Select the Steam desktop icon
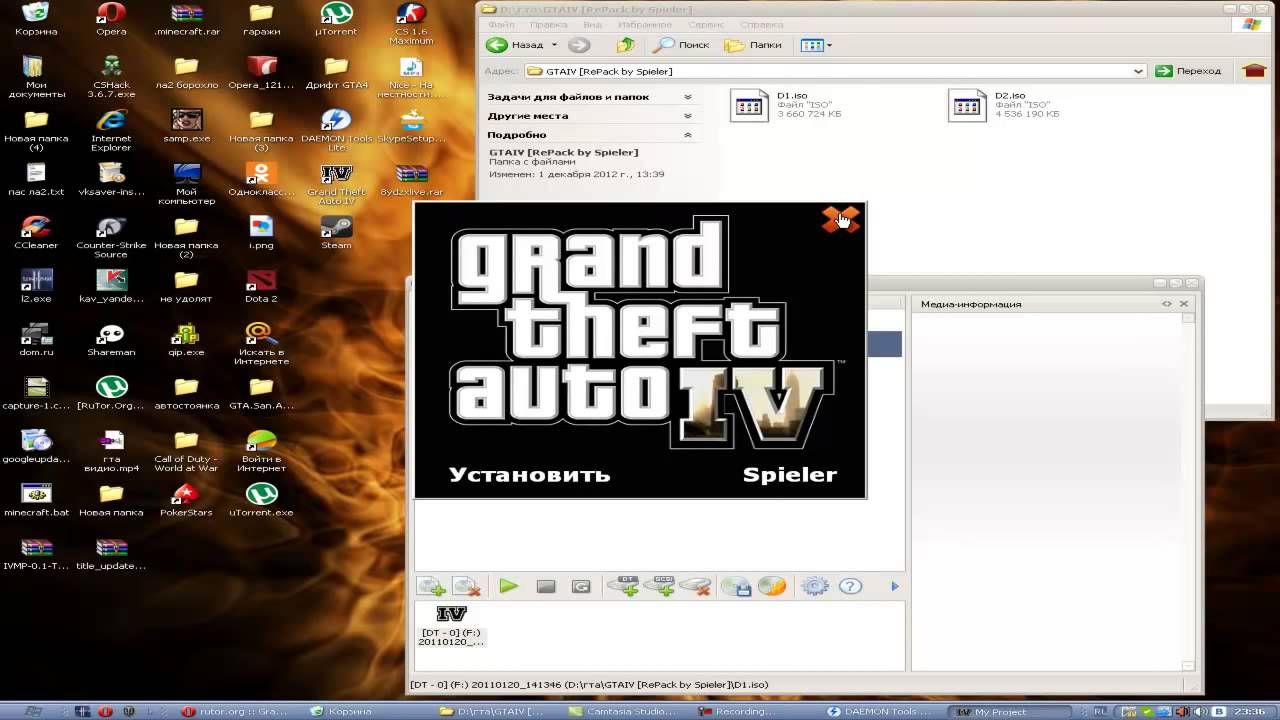This screenshot has width=1280, height=720. pos(336,233)
